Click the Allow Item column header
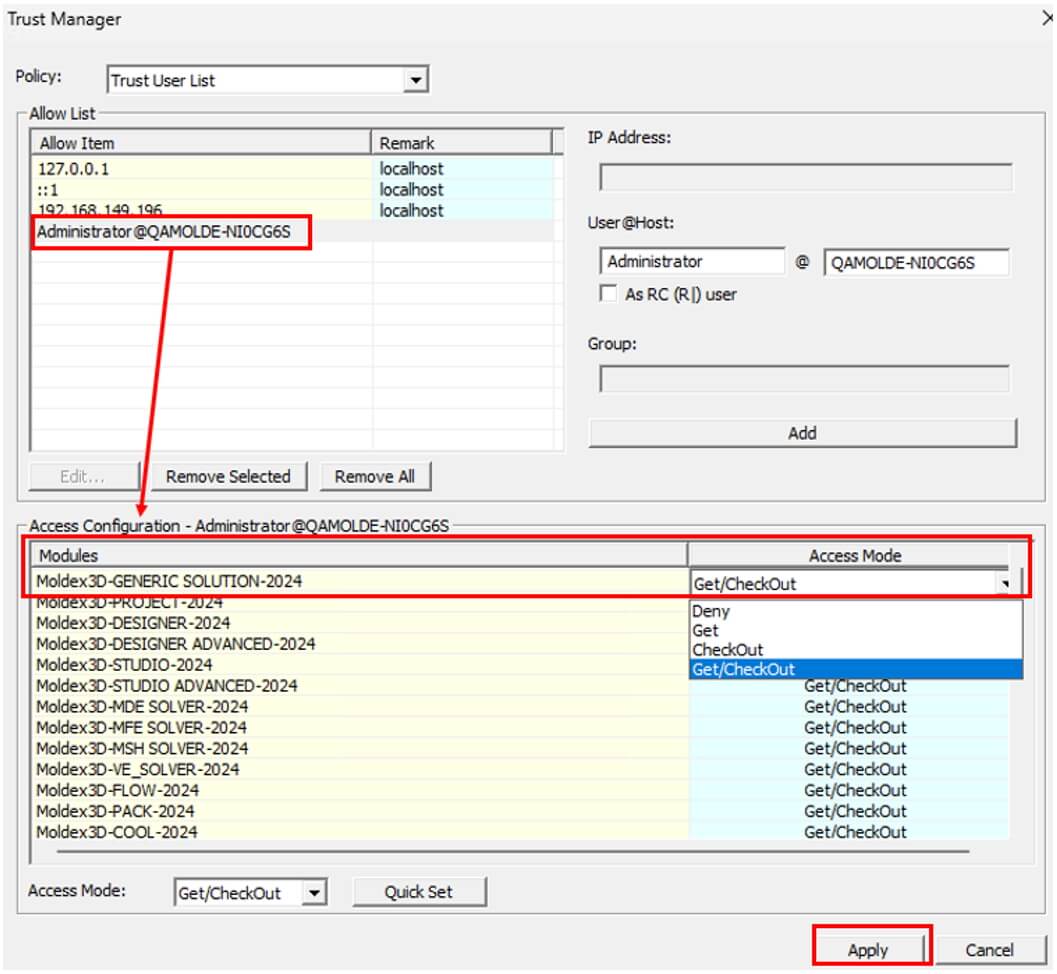 [x=201, y=143]
